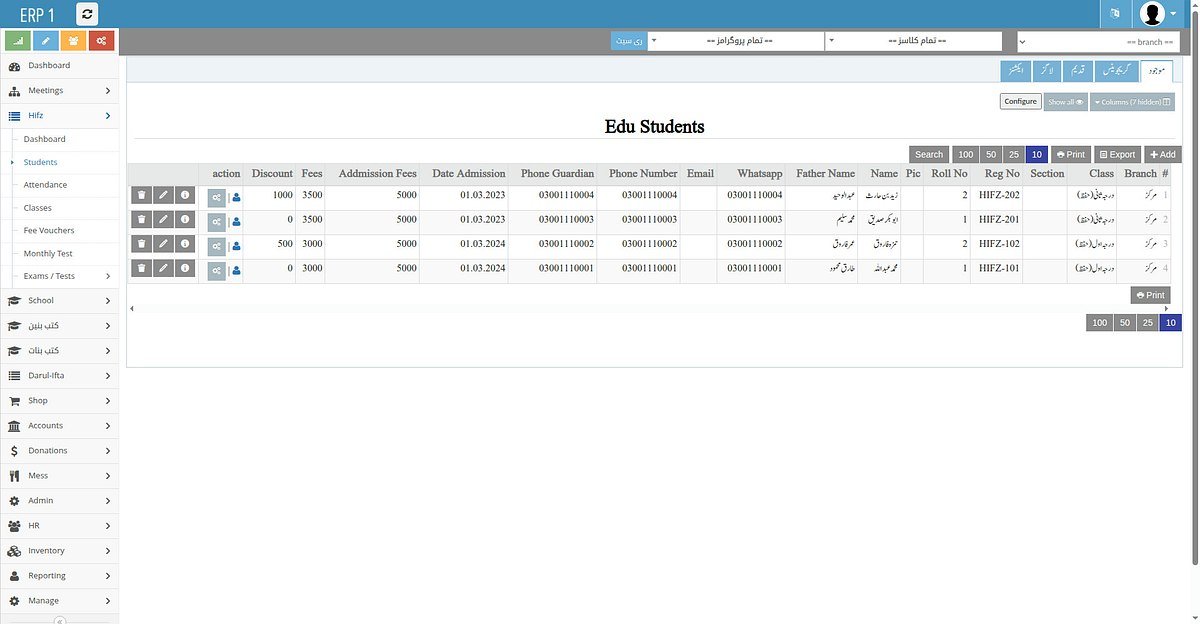Open Attendance under Hifz
Viewport: 1200px width, 625px height.
click(64, 185)
